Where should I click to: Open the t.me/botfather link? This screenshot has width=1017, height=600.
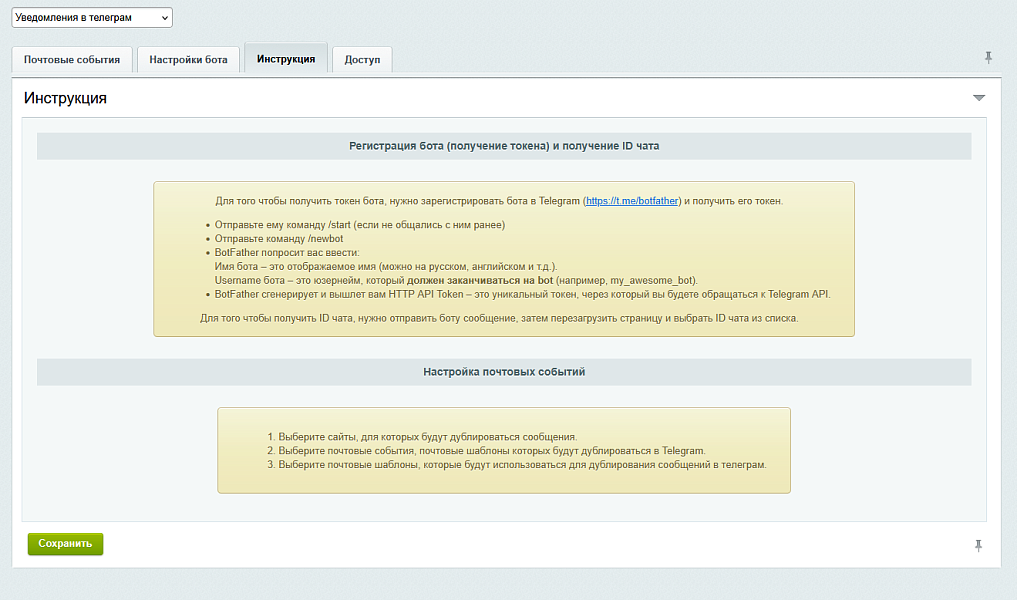pyautogui.click(x=632, y=201)
